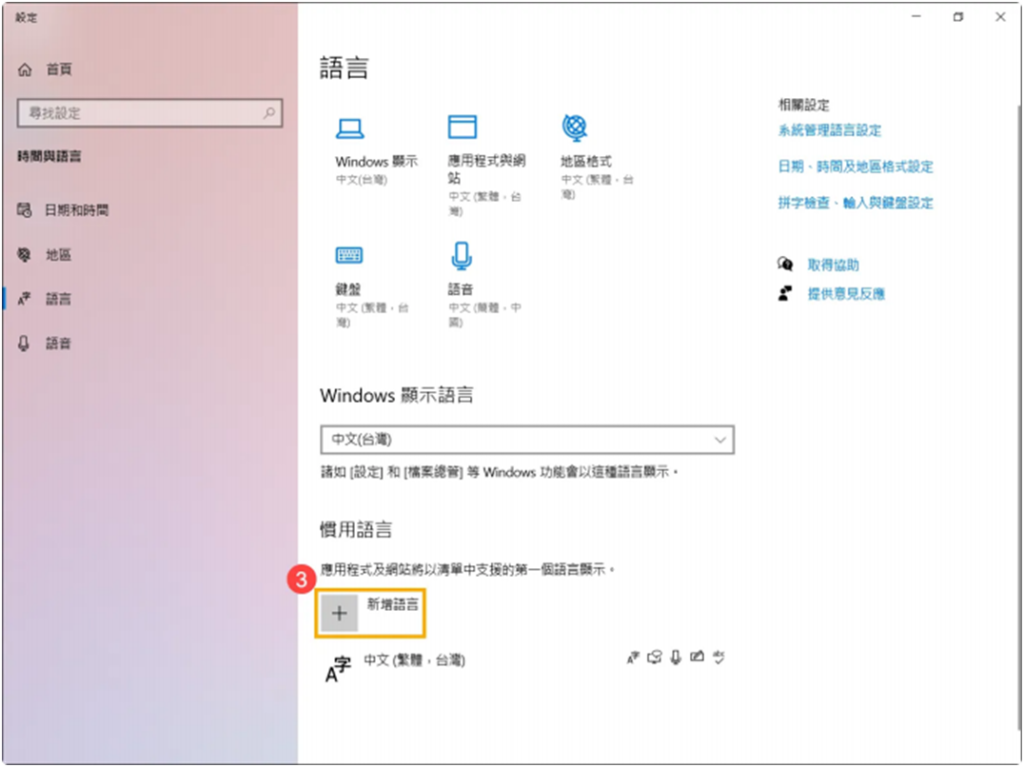The width and height of the screenshot is (1024, 767).
Task: Open the 語音 microphone icon tile
Action: [x=461, y=256]
